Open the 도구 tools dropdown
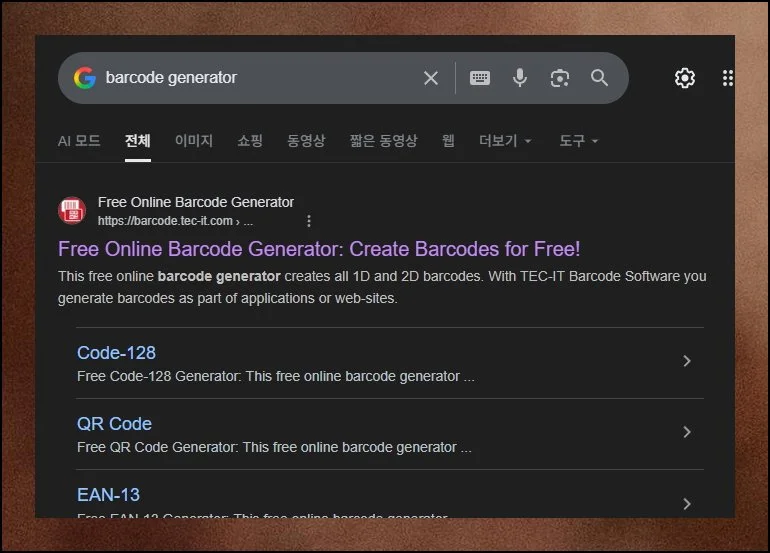 578,141
